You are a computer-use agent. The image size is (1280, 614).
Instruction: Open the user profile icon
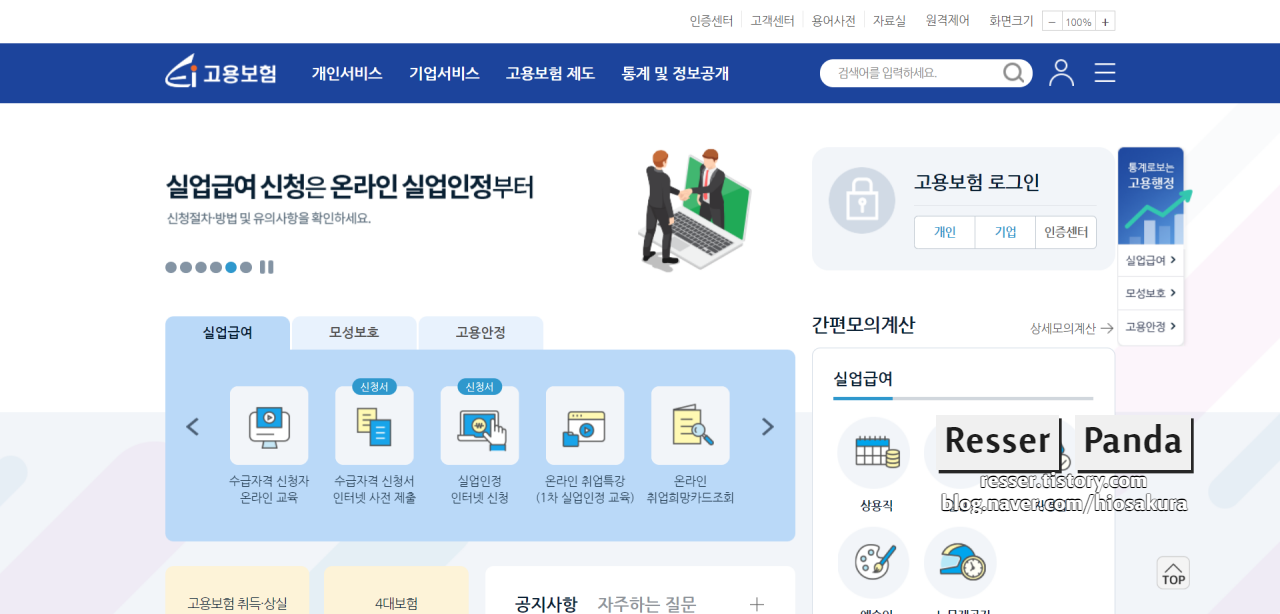1061,73
